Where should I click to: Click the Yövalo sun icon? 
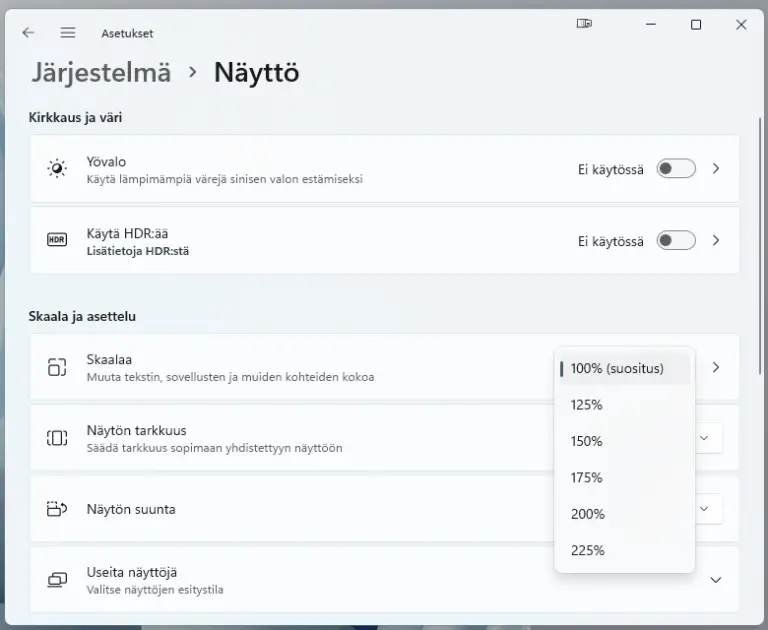(57, 168)
